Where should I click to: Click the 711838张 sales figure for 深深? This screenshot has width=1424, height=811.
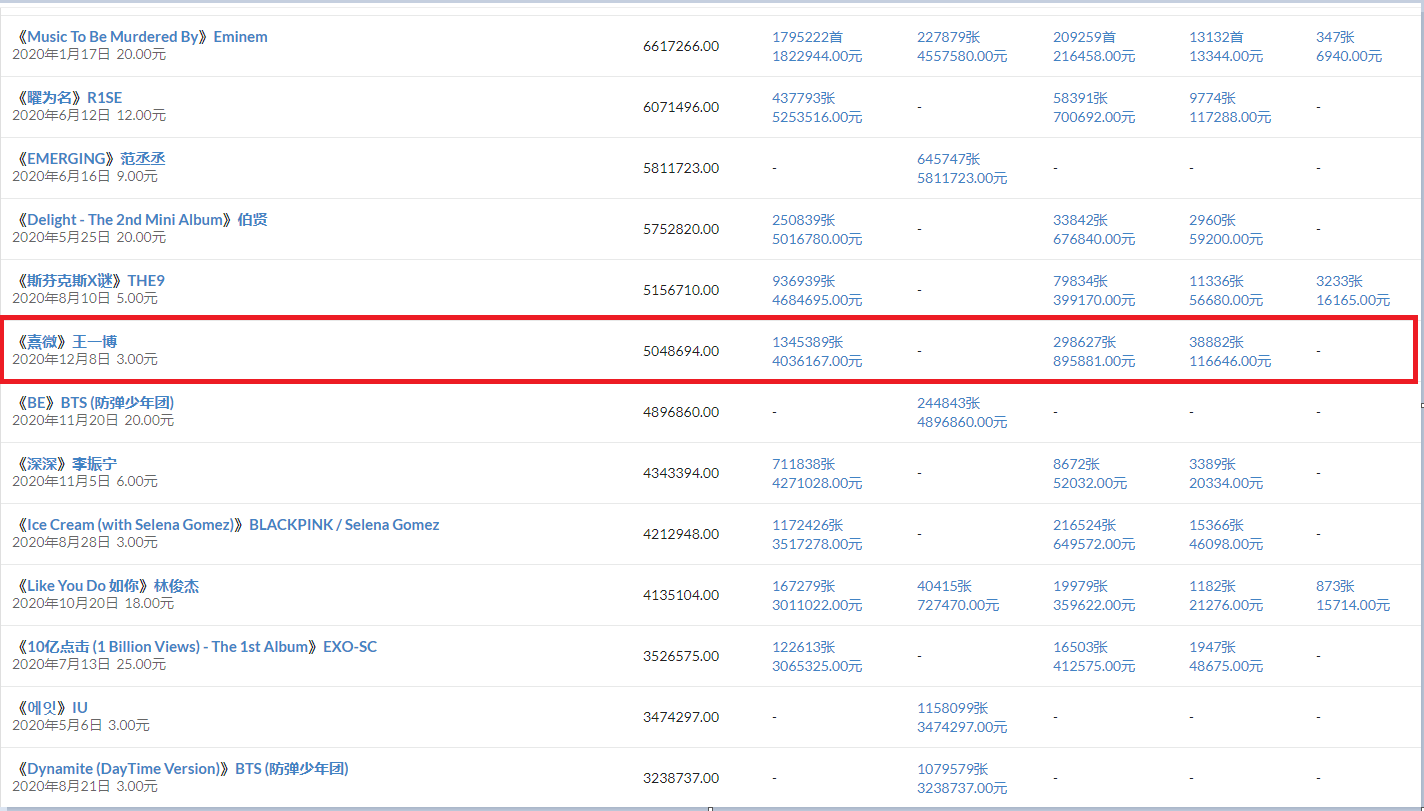(804, 464)
